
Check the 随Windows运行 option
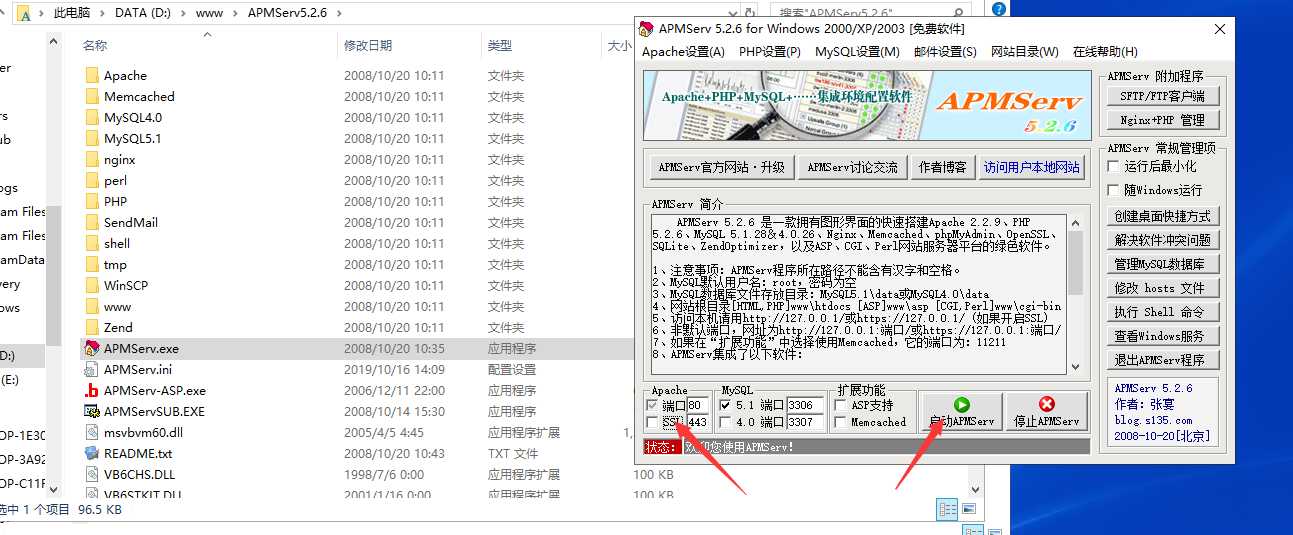click(x=1114, y=190)
